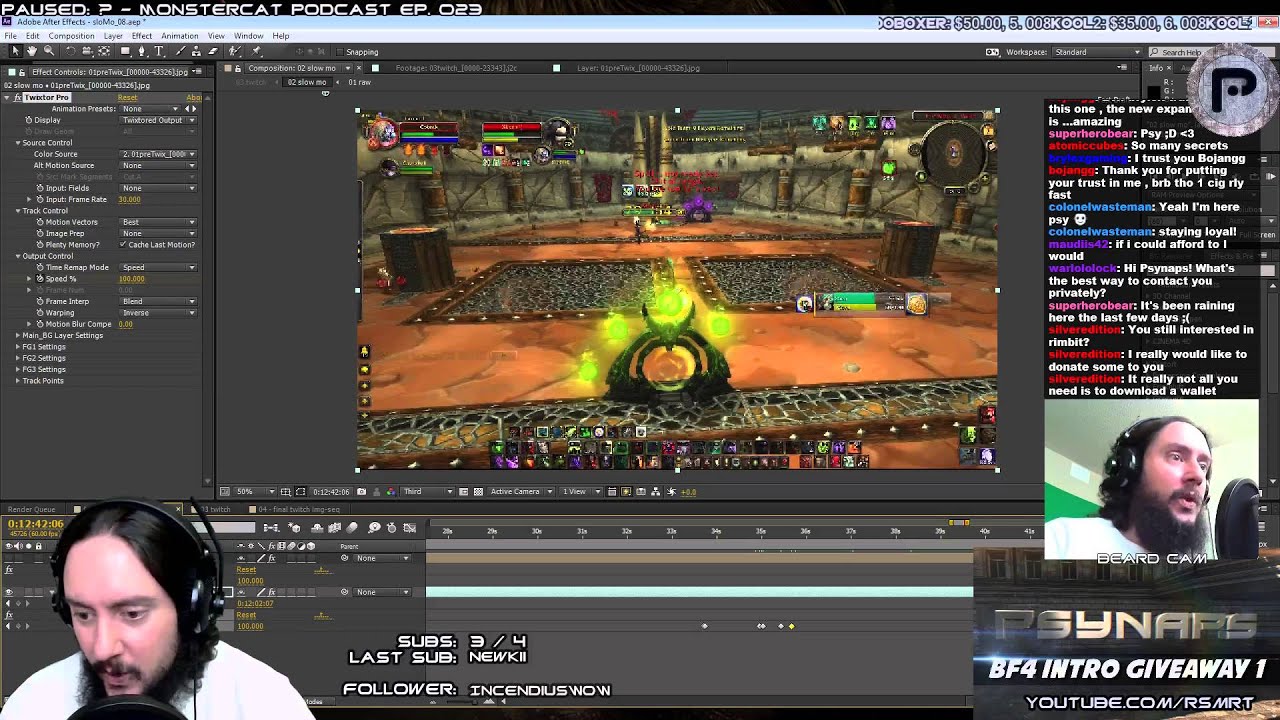Expand the Main_BG Layer Settings group
Screen dimensions: 1280x720
click(18, 335)
